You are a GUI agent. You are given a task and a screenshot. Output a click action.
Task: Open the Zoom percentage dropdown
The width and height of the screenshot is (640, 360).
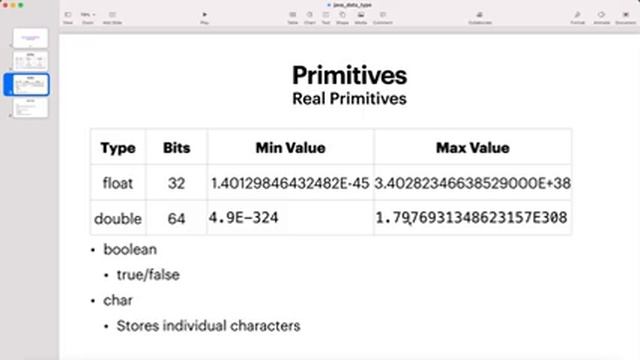(x=87, y=18)
